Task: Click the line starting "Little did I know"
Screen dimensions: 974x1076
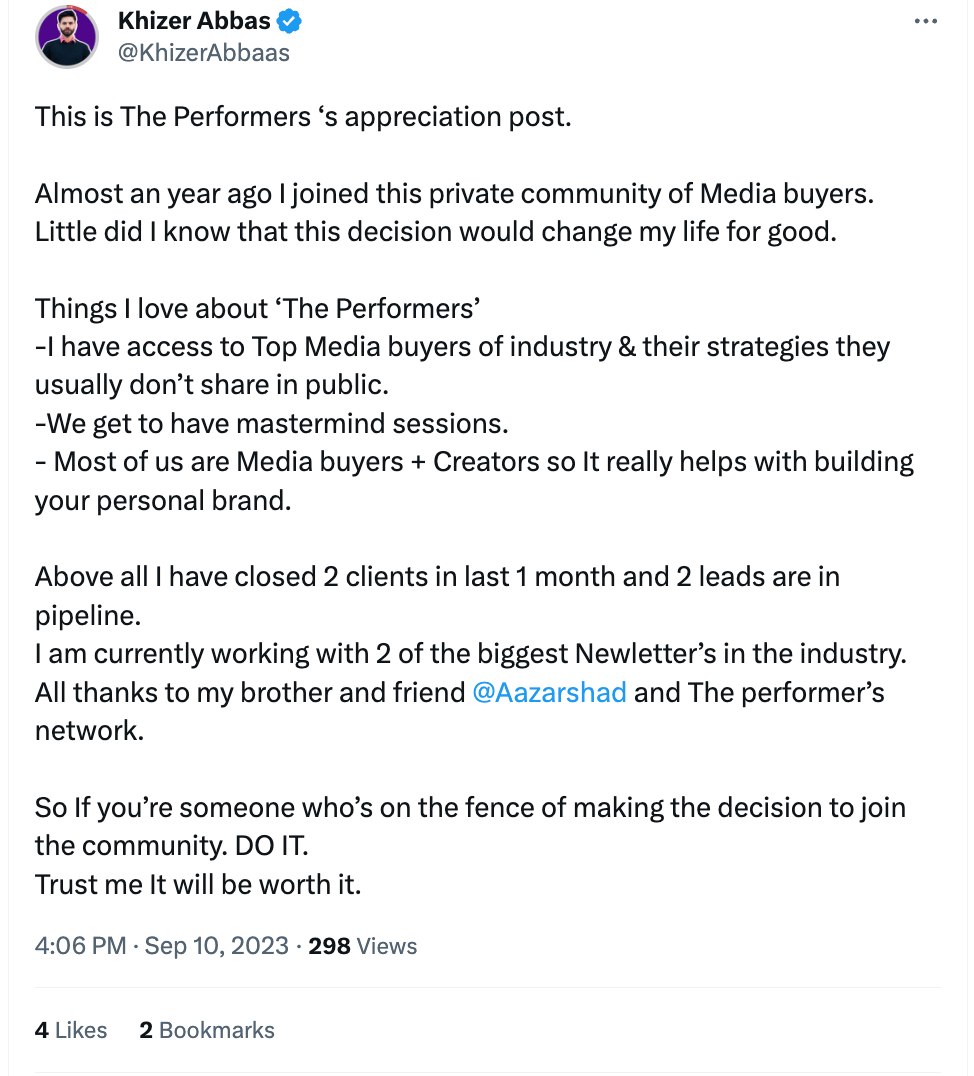Action: pyautogui.click(x=432, y=231)
